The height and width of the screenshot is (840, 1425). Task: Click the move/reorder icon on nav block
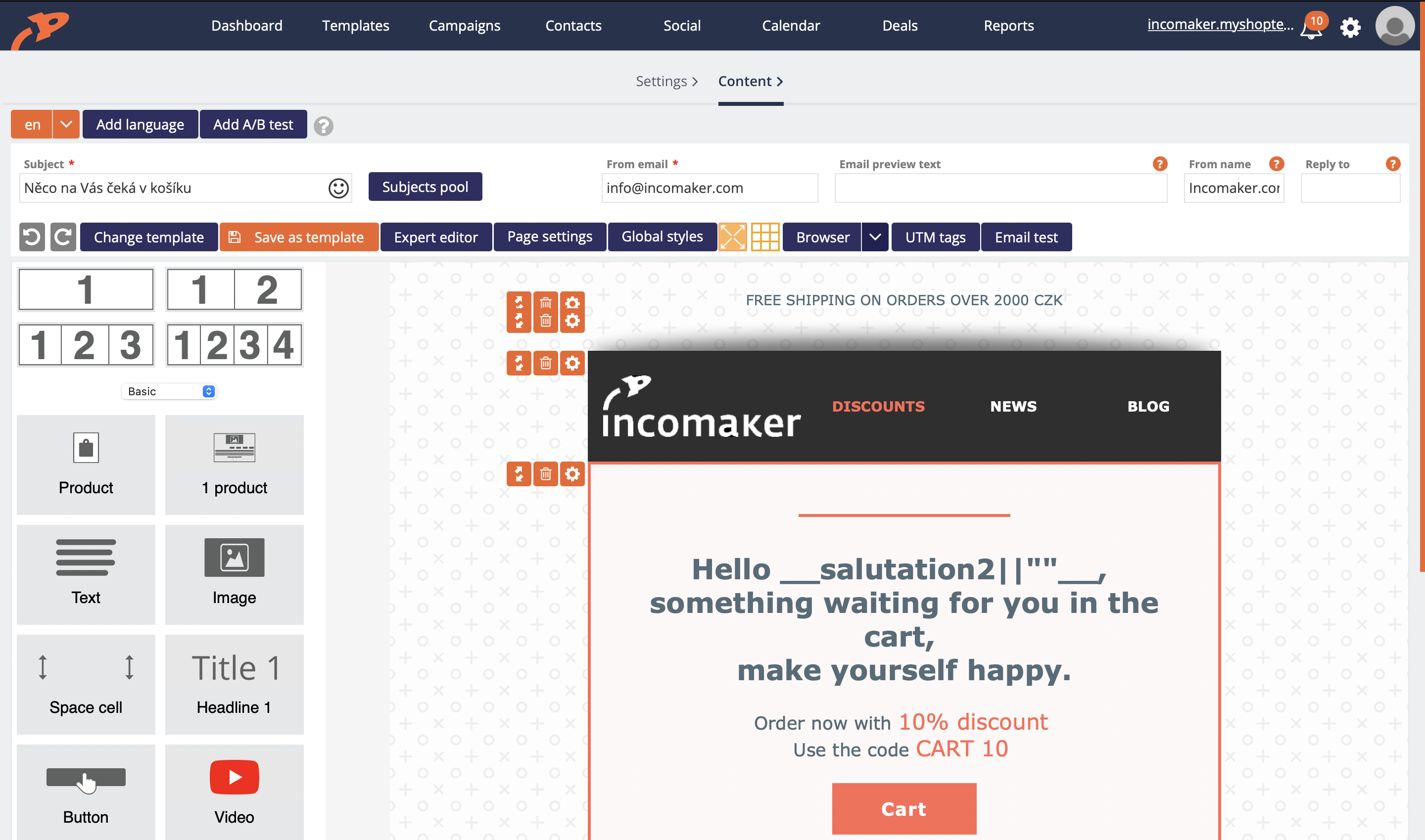click(x=518, y=362)
